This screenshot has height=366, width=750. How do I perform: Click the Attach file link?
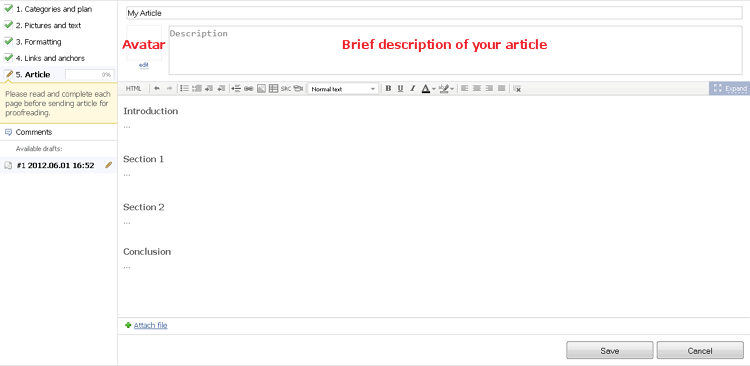(151, 325)
